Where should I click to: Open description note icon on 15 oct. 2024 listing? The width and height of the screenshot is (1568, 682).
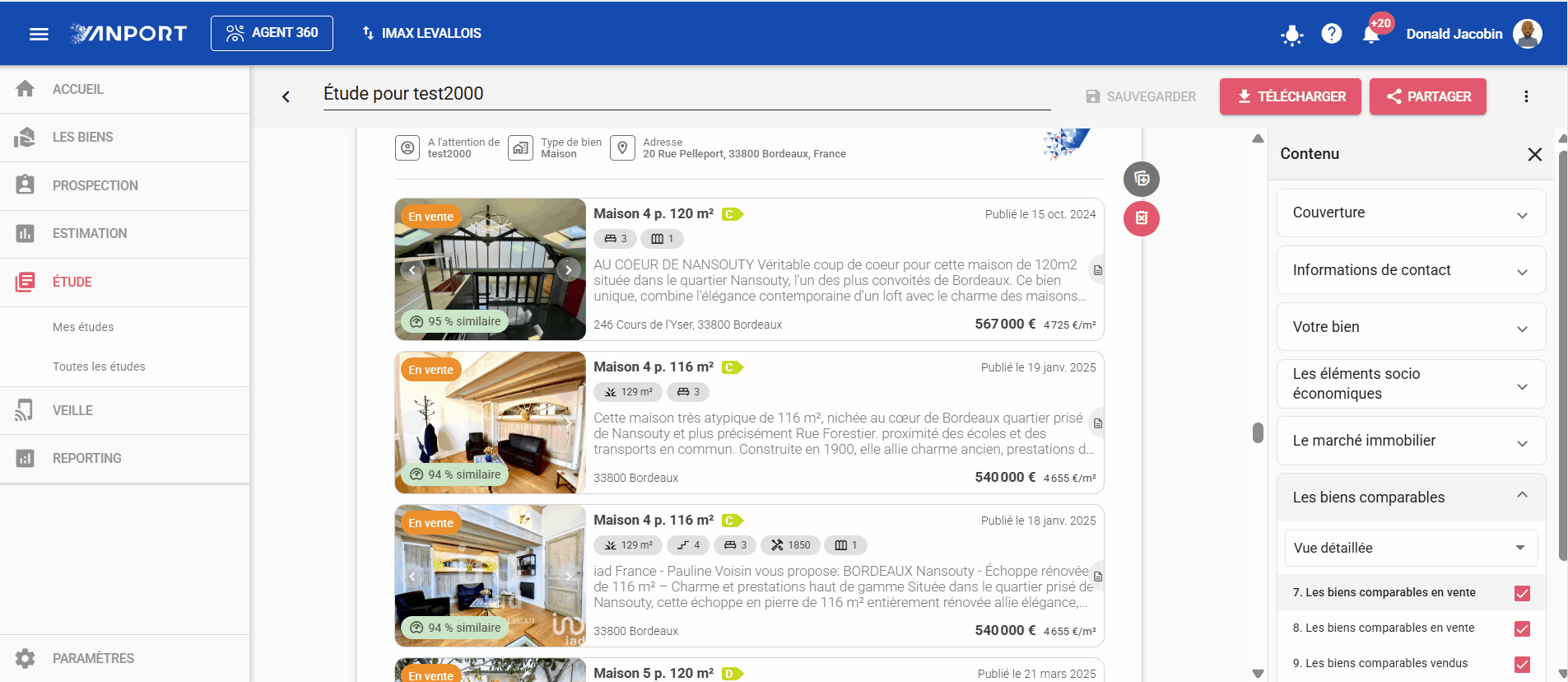(1097, 270)
